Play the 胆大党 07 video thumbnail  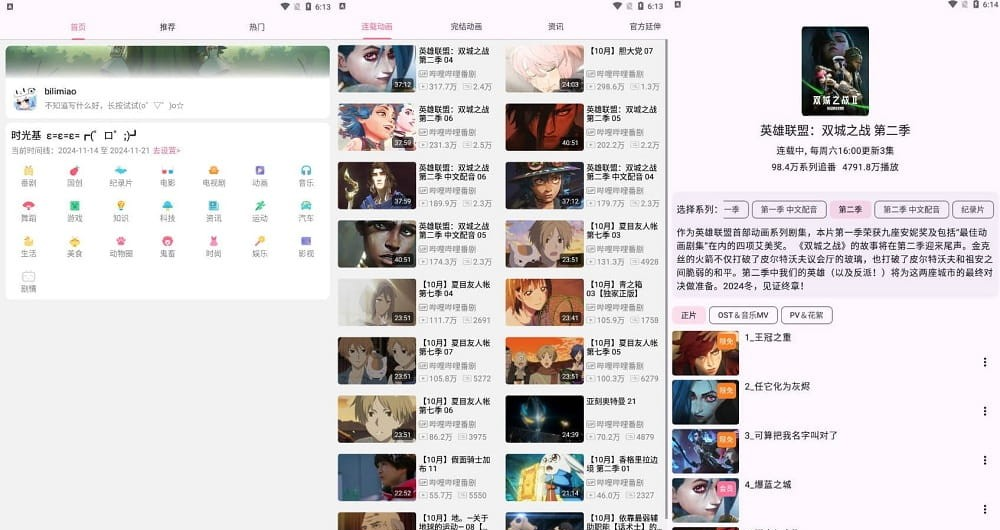coord(544,68)
